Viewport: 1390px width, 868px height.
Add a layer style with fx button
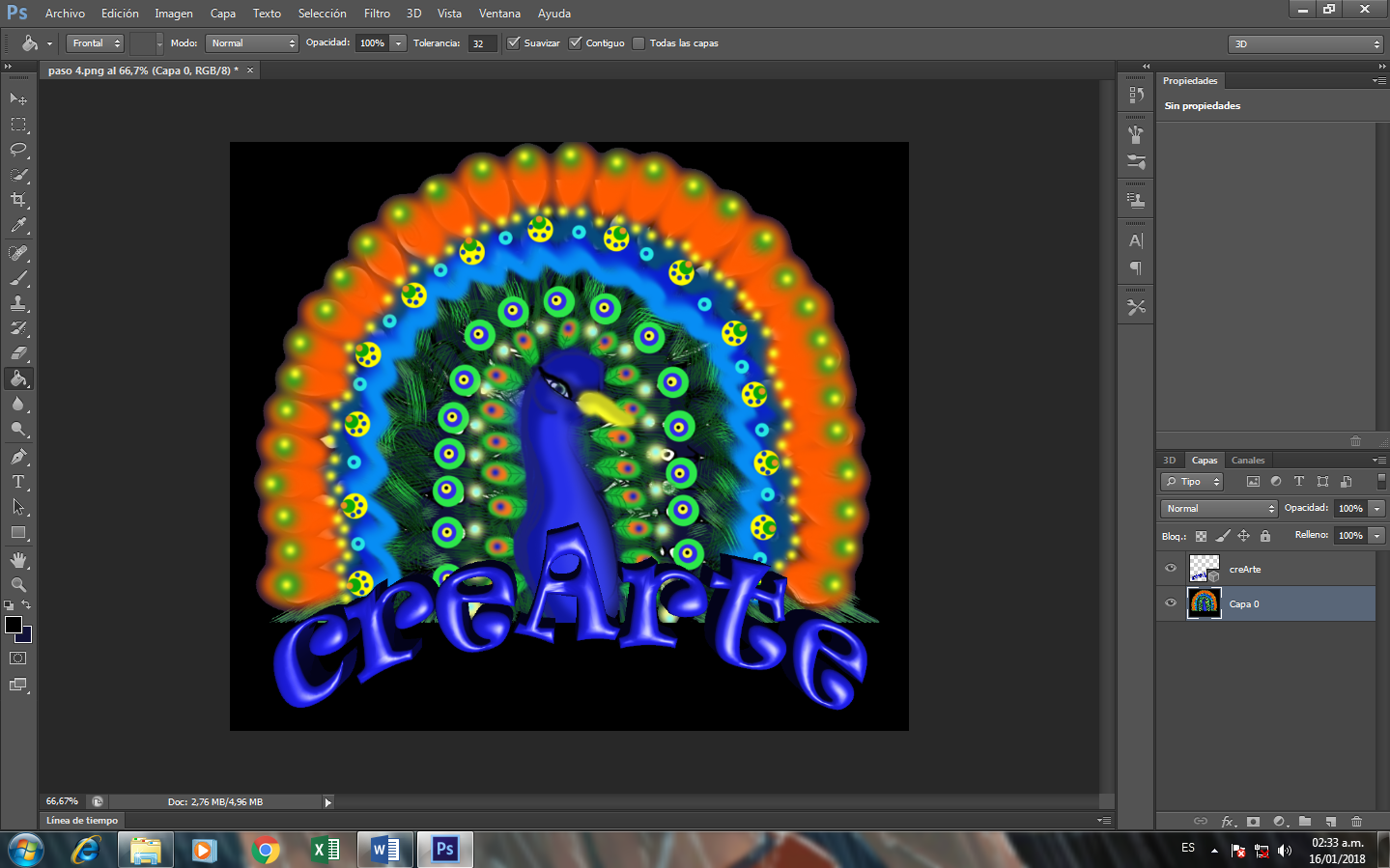(1228, 822)
